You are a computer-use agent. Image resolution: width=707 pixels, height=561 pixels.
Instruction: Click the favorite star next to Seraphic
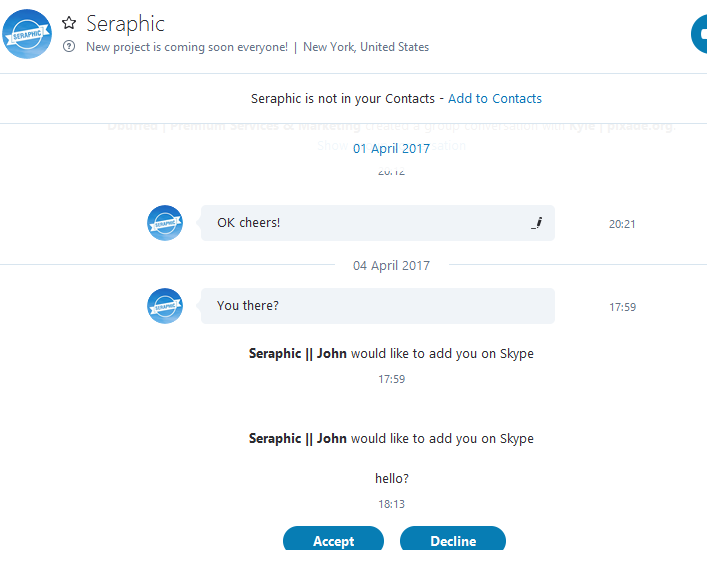point(69,23)
